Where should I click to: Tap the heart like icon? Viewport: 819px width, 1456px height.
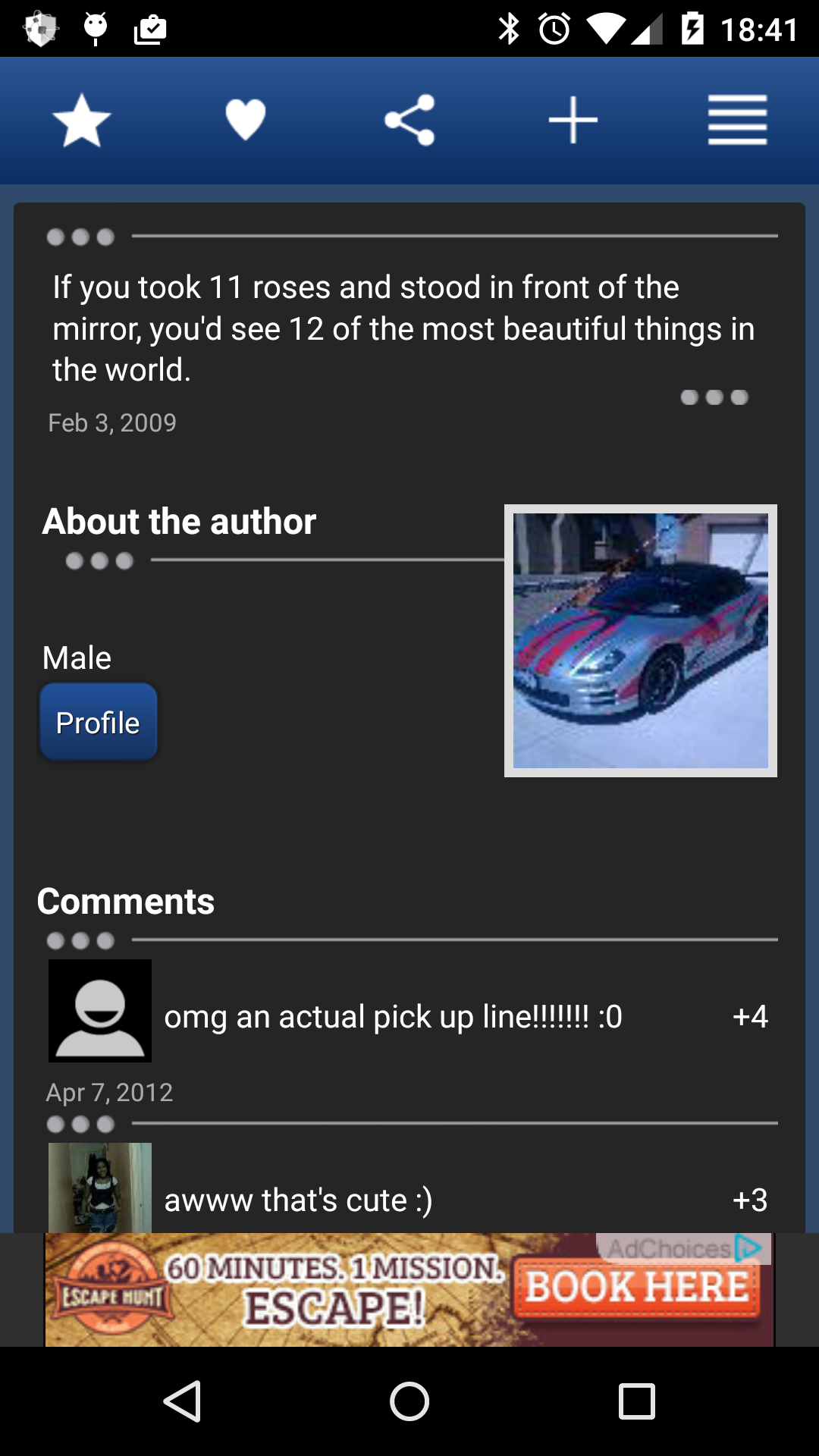pyautogui.click(x=246, y=120)
